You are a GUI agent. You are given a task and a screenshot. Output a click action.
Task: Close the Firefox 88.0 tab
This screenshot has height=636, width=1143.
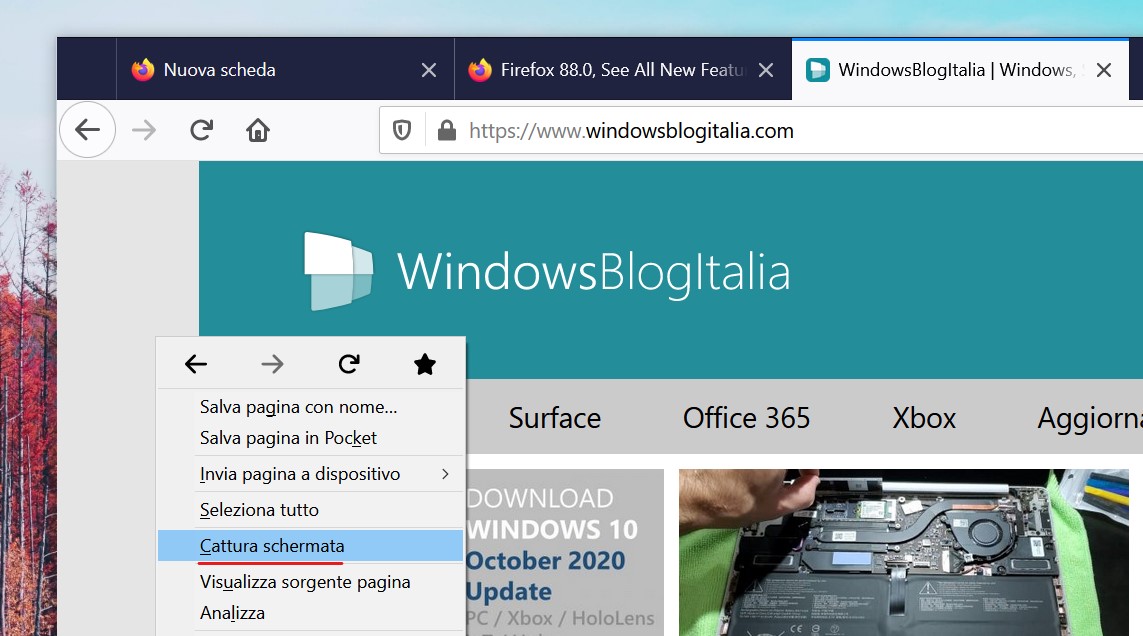(766, 70)
